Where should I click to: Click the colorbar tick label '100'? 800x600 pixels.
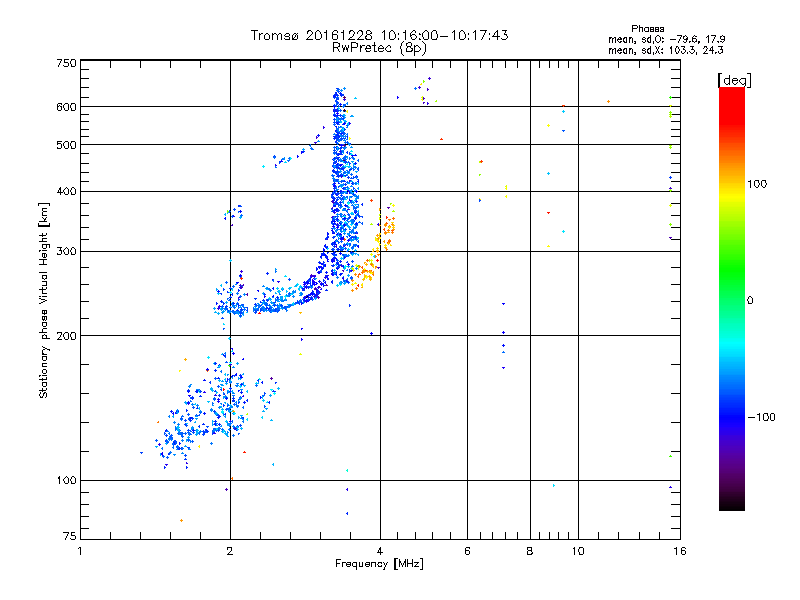click(757, 184)
